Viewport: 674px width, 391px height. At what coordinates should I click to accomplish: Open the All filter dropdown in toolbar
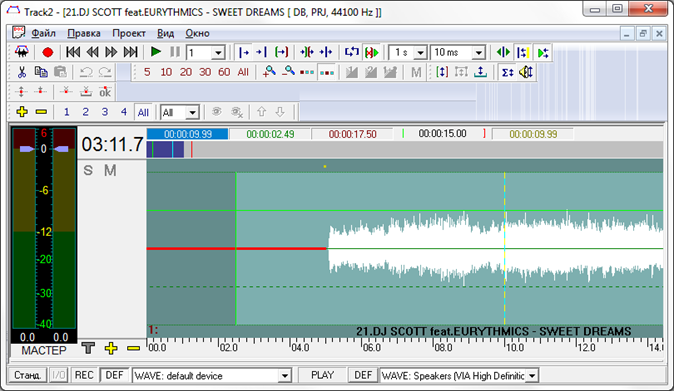coord(193,113)
